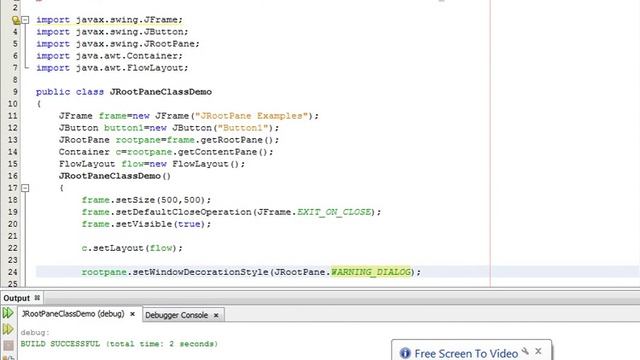Click the Free Screen To Video popup text

(x=466, y=353)
